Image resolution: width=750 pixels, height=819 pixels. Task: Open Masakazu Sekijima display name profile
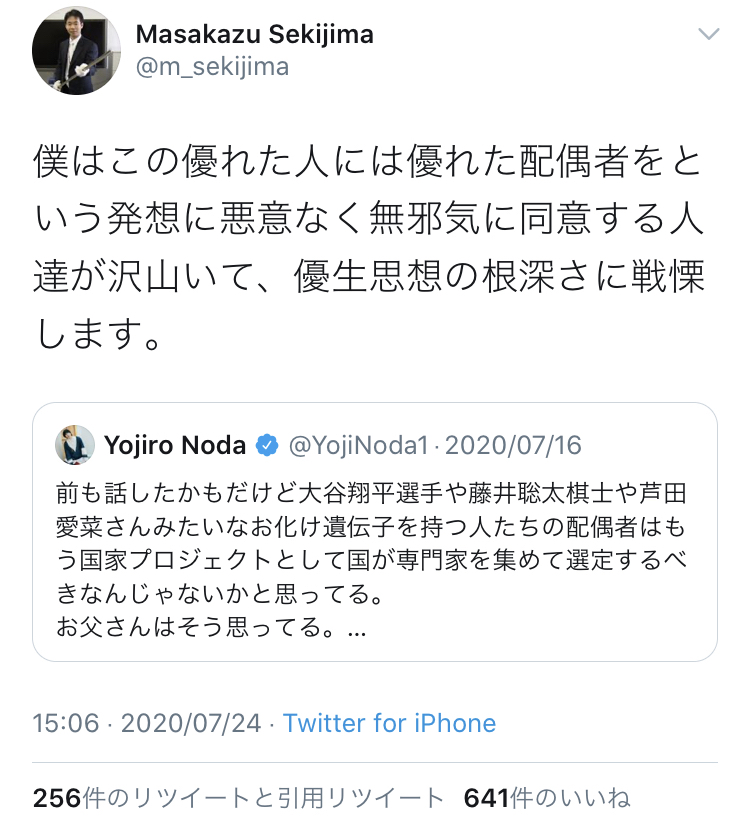point(254,34)
